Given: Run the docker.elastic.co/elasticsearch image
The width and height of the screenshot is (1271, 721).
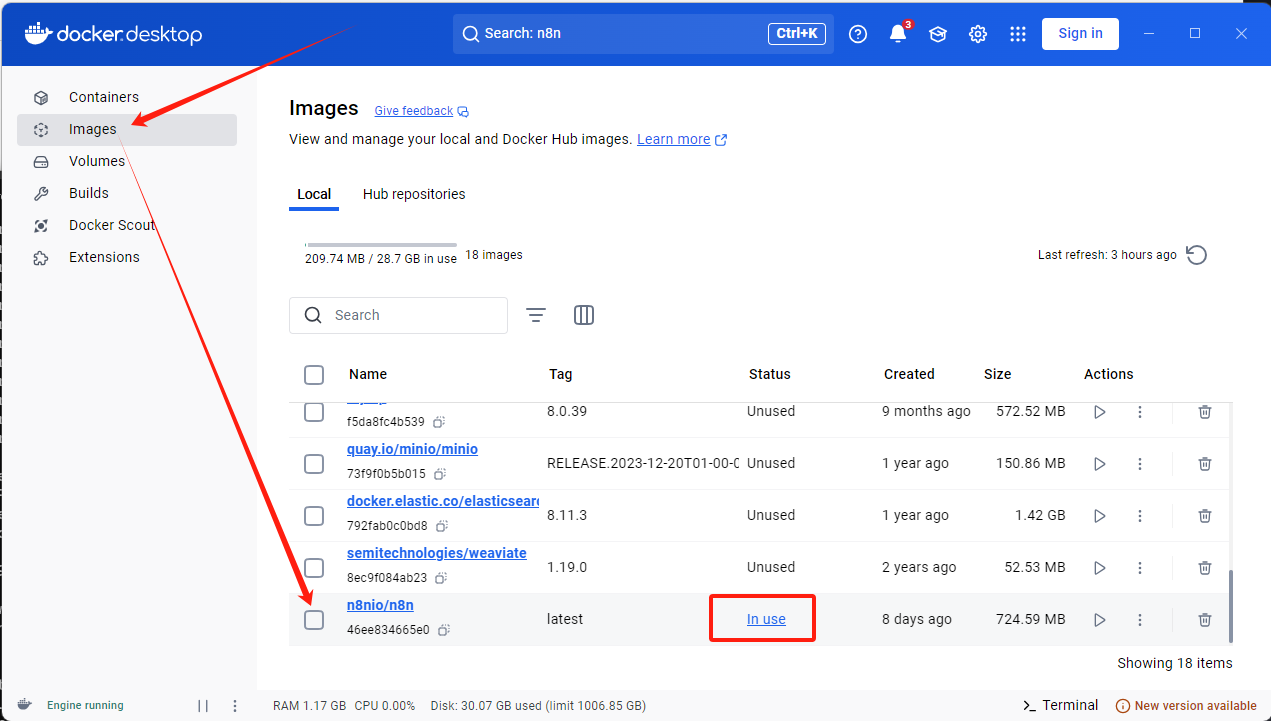Looking at the screenshot, I should (1100, 516).
